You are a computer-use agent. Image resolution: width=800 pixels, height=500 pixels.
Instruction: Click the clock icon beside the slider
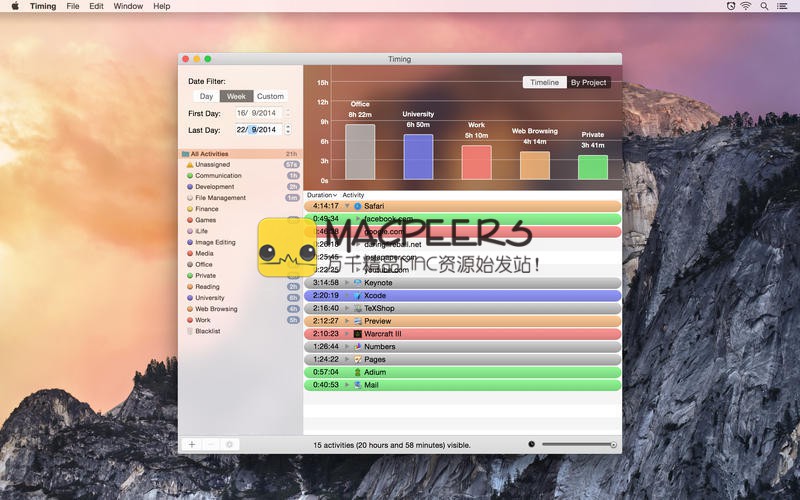coord(531,444)
